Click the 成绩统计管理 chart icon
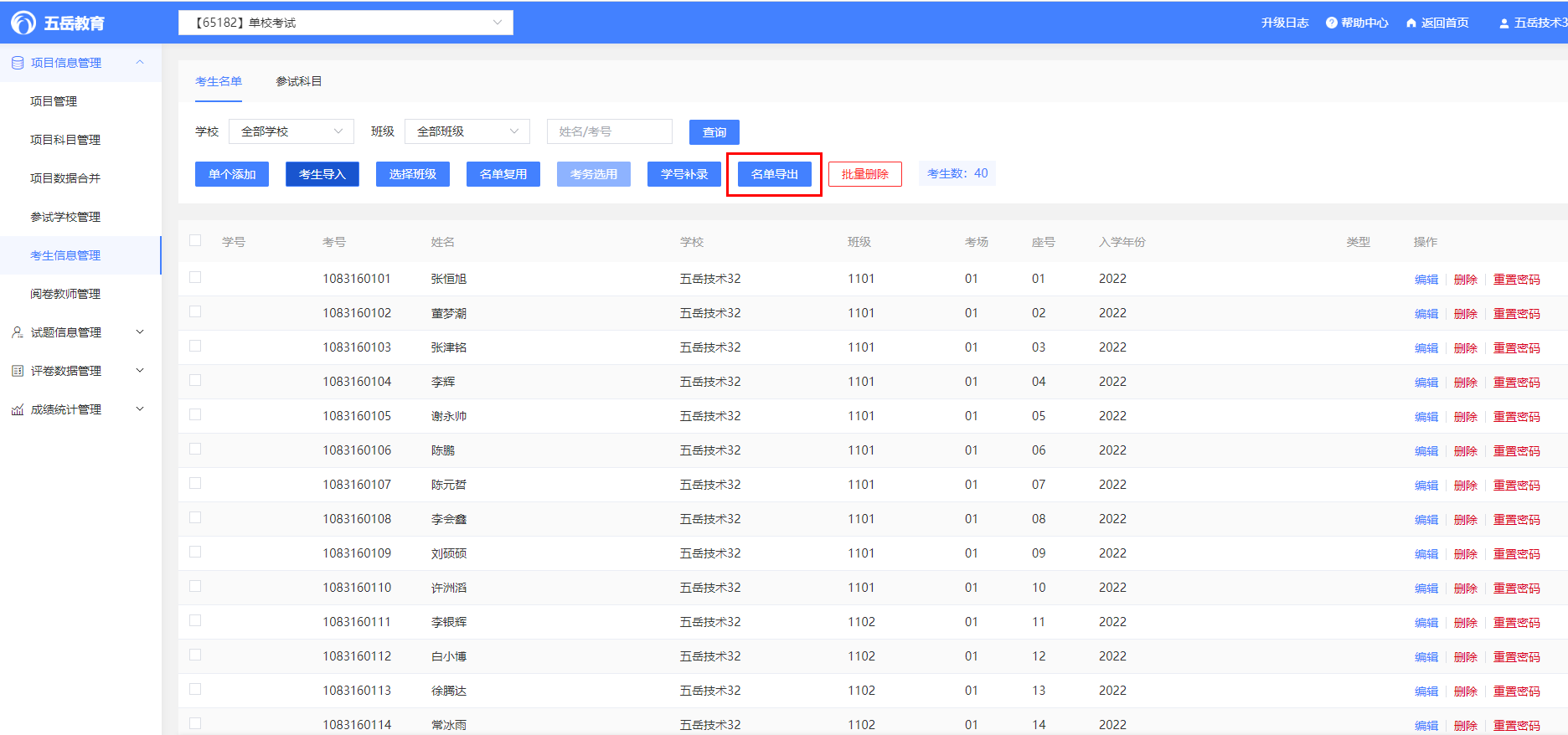 click(x=18, y=409)
